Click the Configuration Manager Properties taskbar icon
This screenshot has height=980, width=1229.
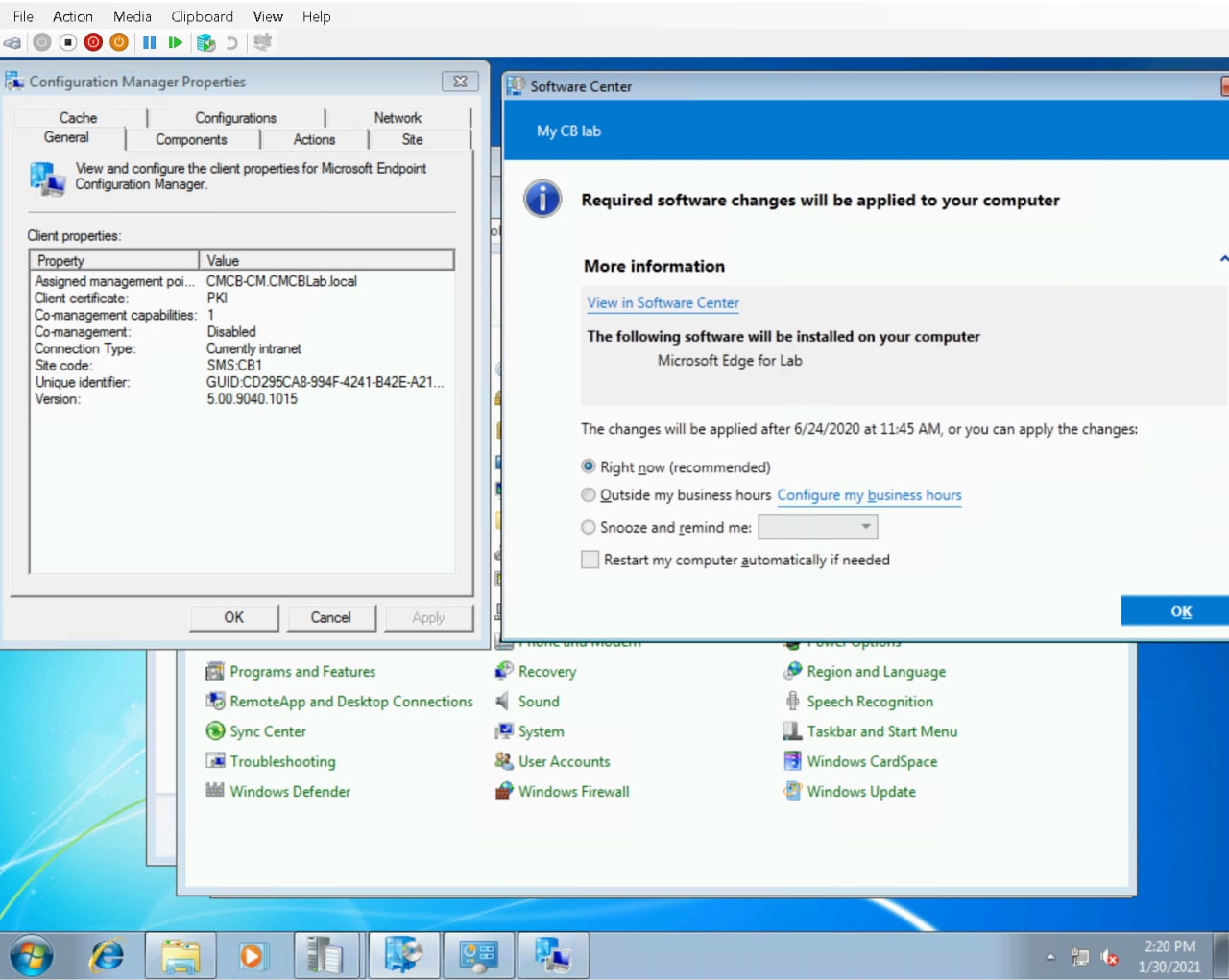pyautogui.click(x=552, y=956)
